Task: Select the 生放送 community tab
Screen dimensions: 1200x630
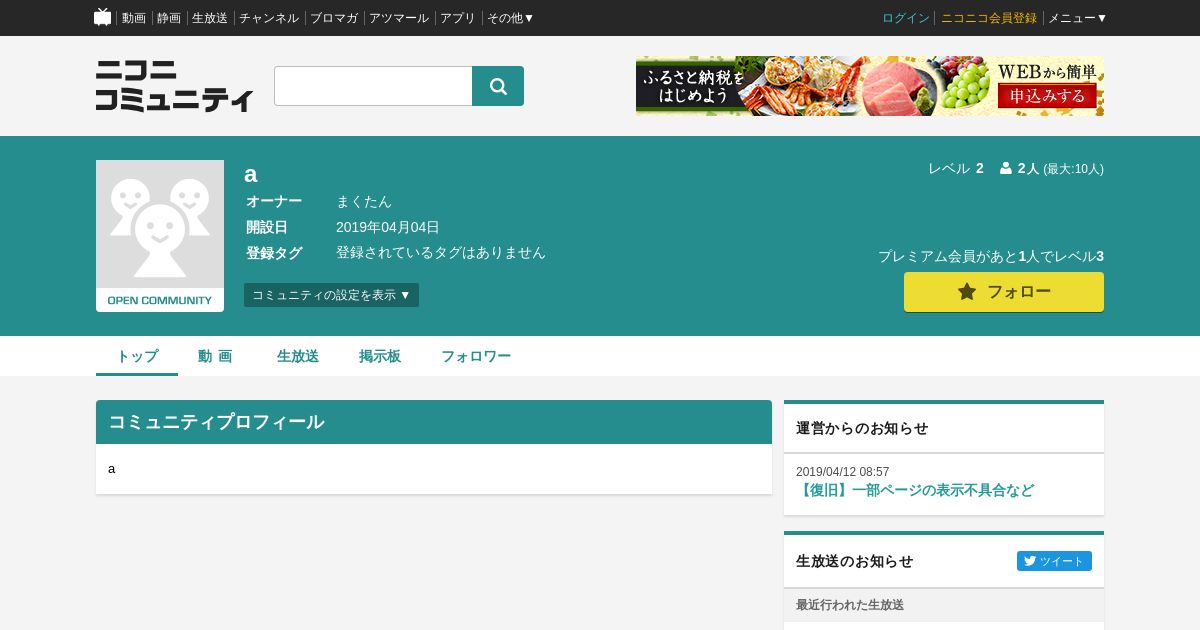Action: [x=298, y=356]
